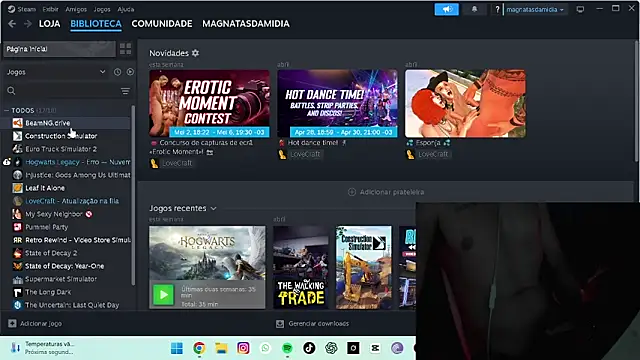Image resolution: width=640 pixels, height=360 pixels.
Task: Enter Big Picture mode via monitor icon
Action: (580, 9)
